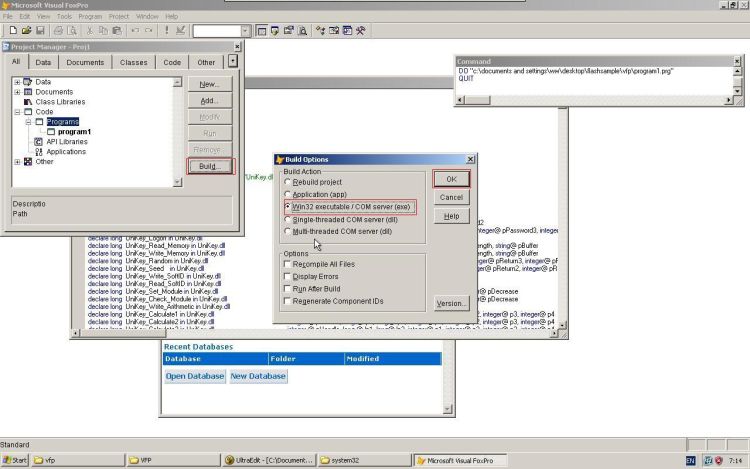The width and height of the screenshot is (750, 469).
Task: Select Win32 executable / COM server radio
Action: 287,207
